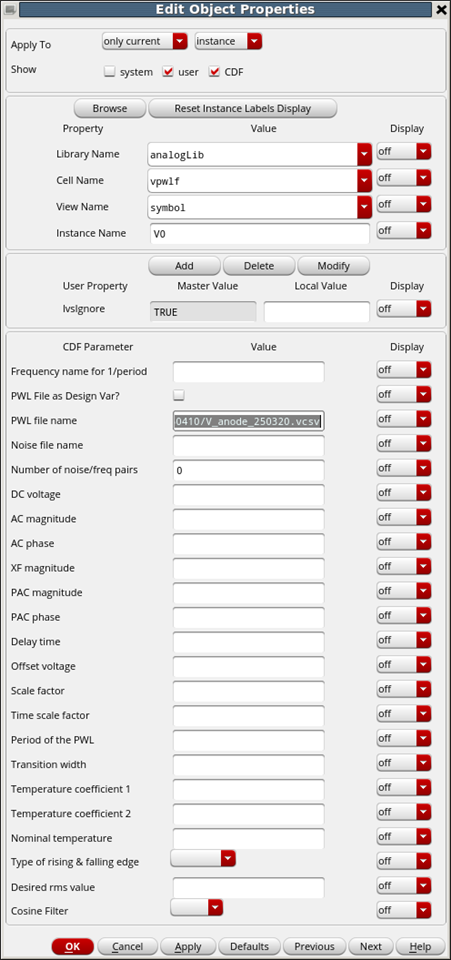Uncheck the user show checkbox

(168, 72)
